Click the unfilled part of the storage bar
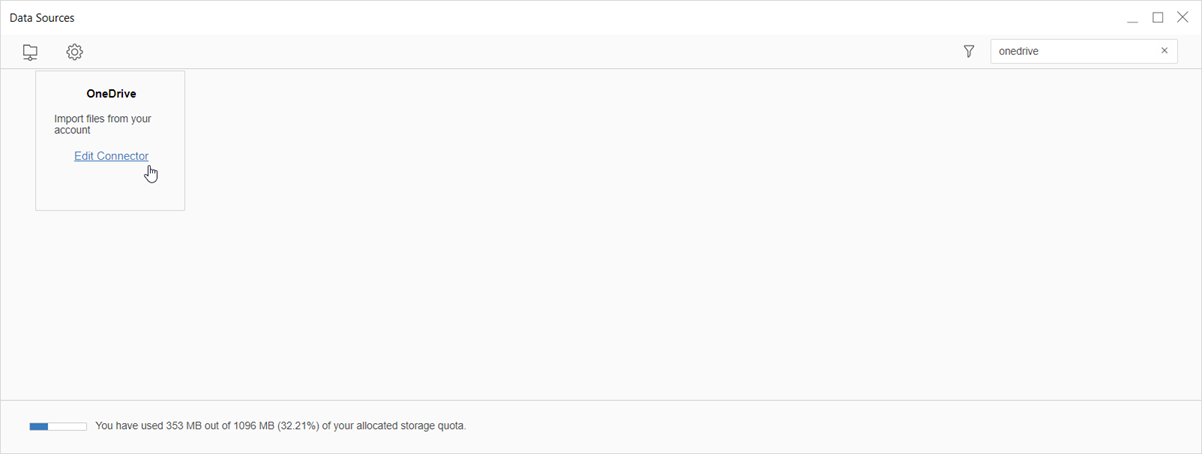The height and width of the screenshot is (454, 1202). pyautogui.click(x=67, y=426)
